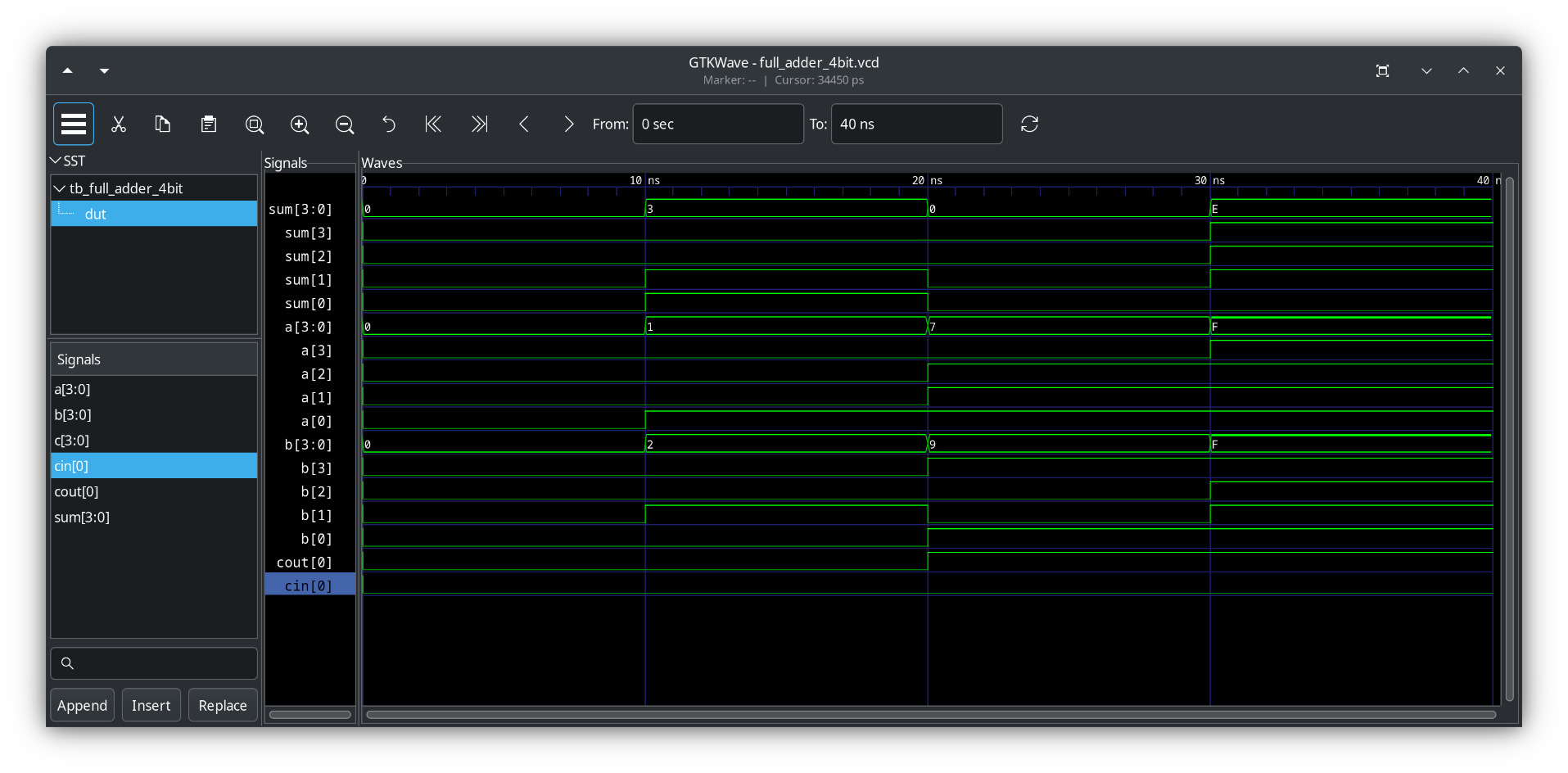Click the Paste traces icon
This screenshot has height=773, width=1568.
pyautogui.click(x=209, y=124)
